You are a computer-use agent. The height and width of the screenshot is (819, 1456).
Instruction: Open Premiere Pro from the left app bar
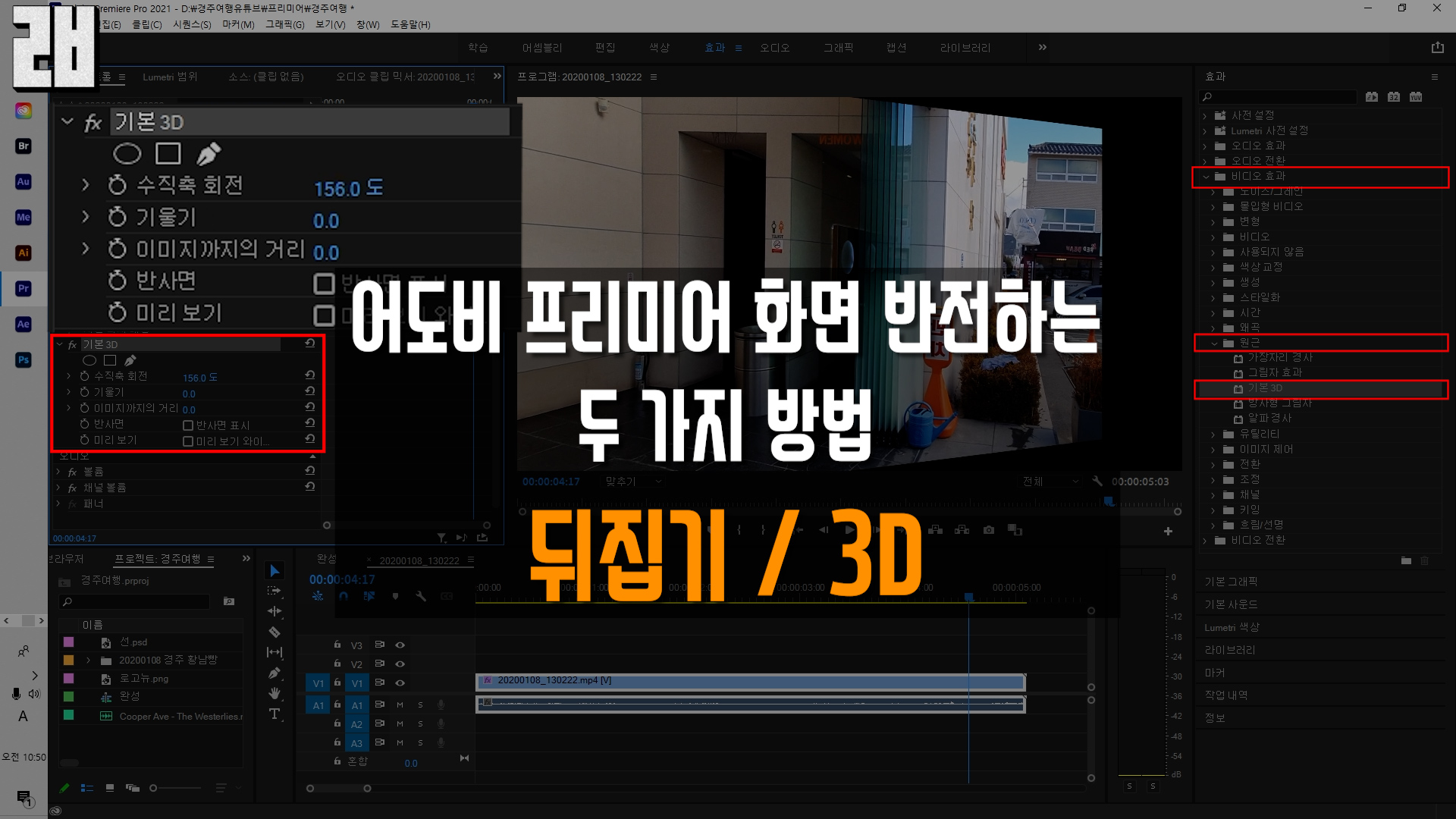point(24,288)
